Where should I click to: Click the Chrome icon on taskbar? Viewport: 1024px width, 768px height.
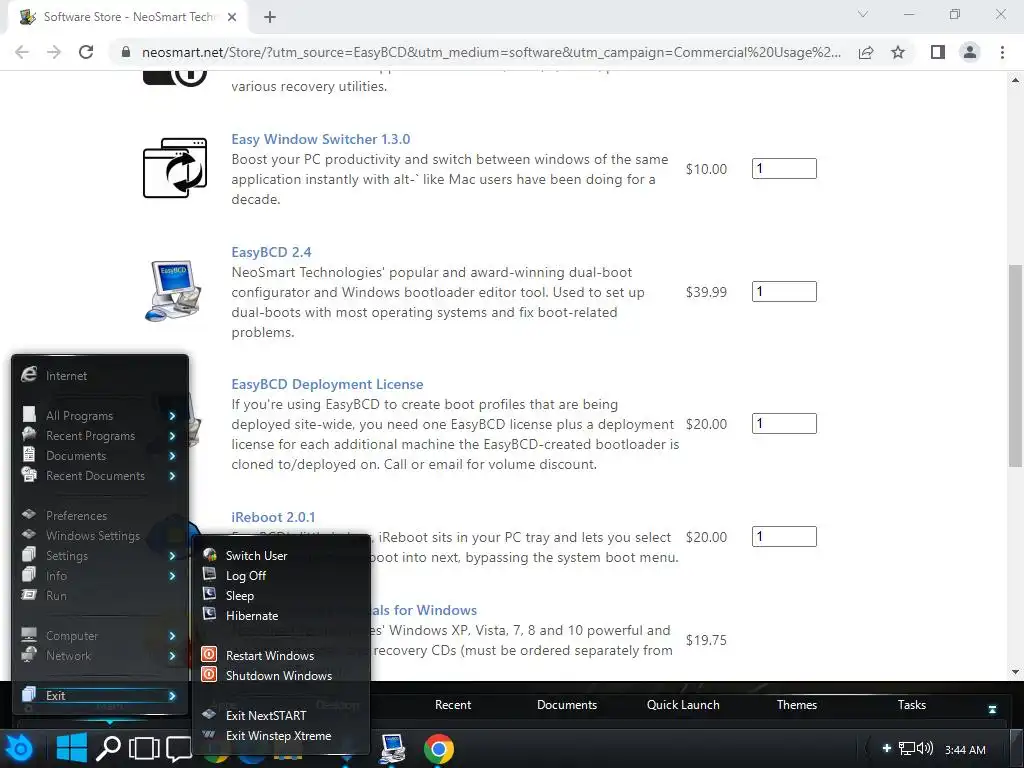point(439,748)
